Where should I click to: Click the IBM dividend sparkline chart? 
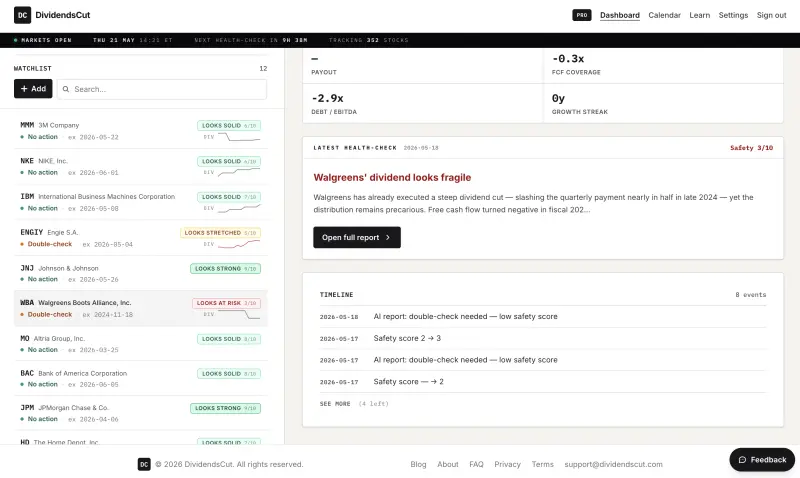(x=239, y=208)
